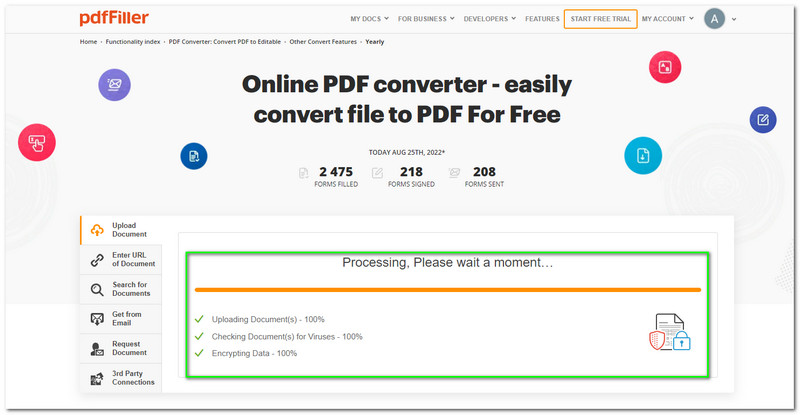Open the Request Document tab

pyautogui.click(x=121, y=348)
